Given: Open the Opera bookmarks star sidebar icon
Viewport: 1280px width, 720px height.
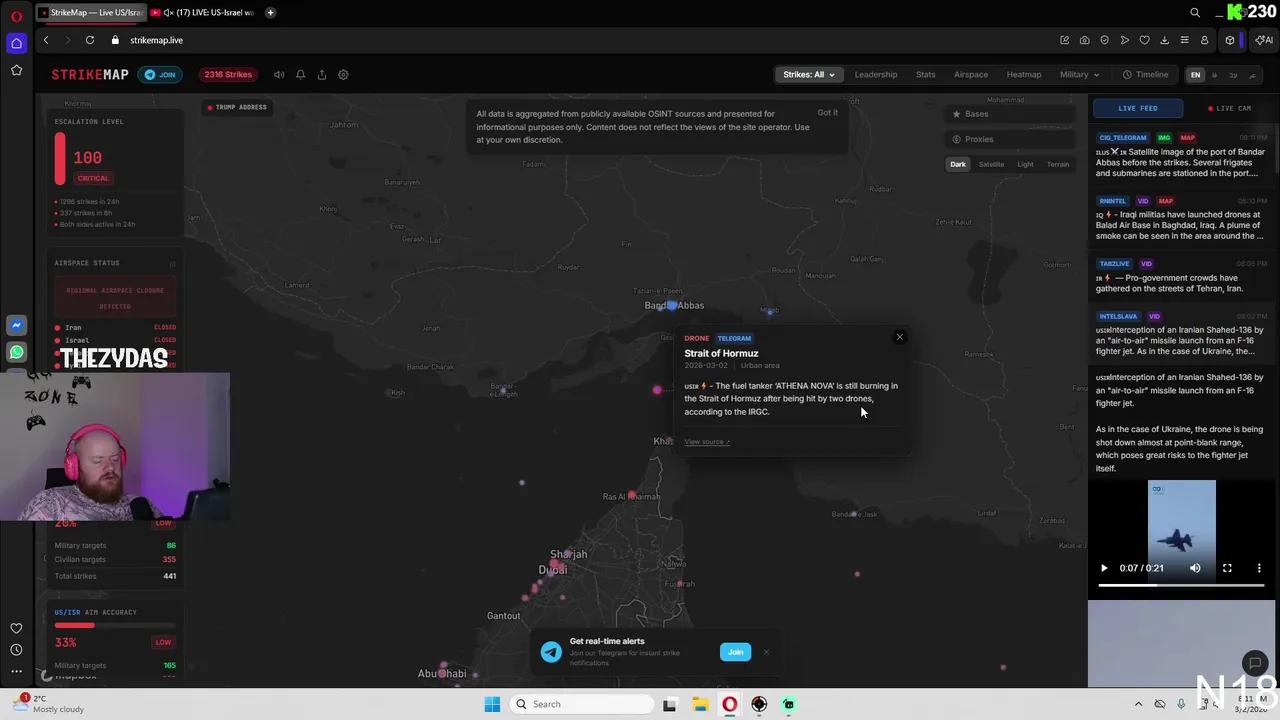Looking at the screenshot, I should tap(16, 70).
